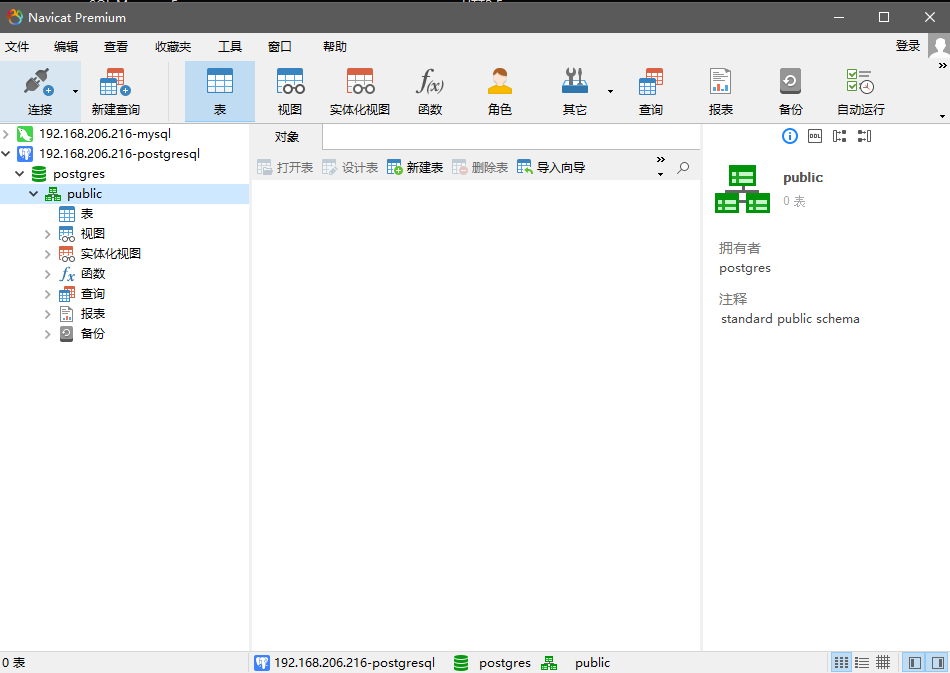Open the Backup (备份) toolbar button
This screenshot has width=950, height=673.
790,91
